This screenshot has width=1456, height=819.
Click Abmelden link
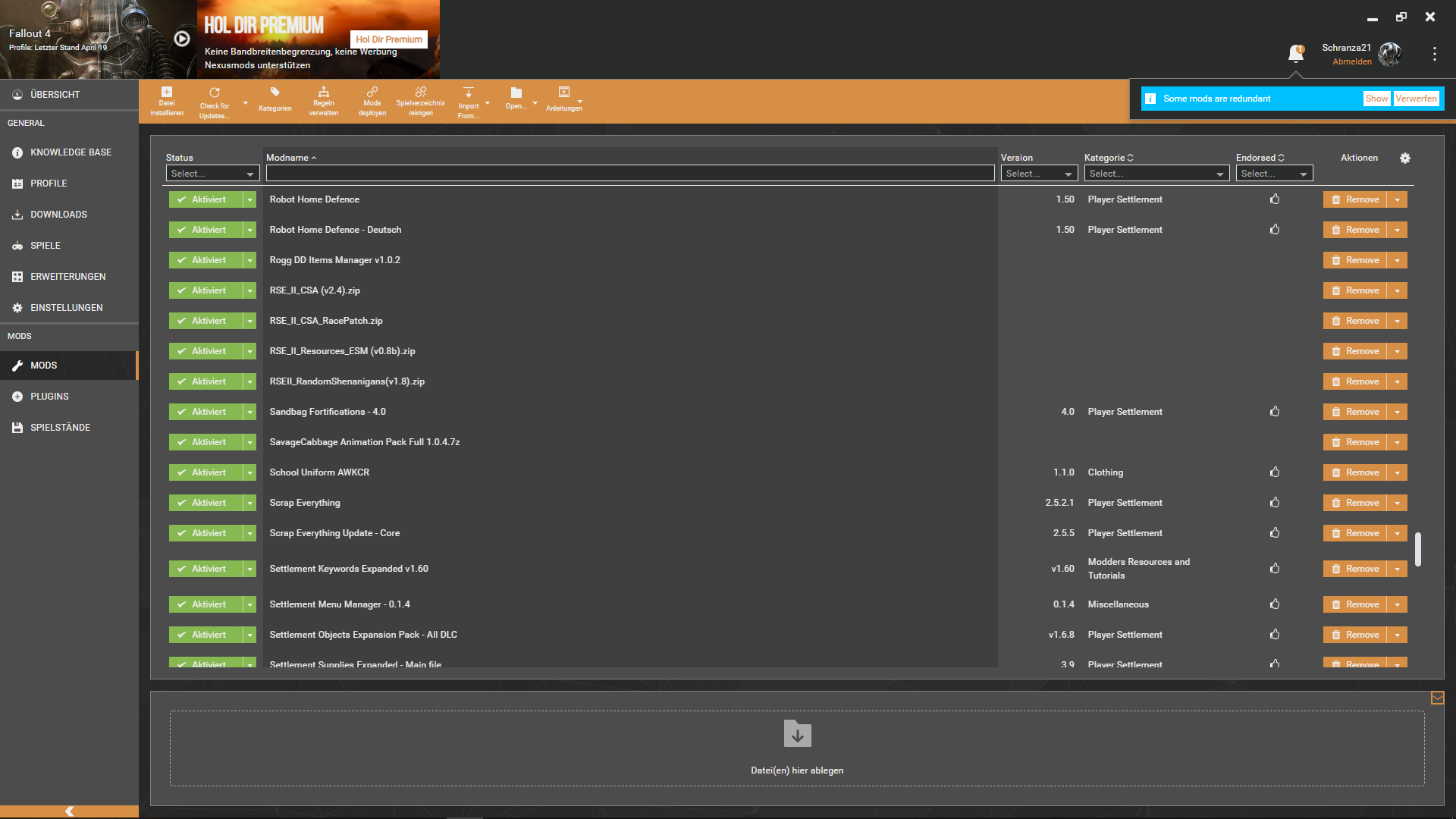coord(1352,62)
